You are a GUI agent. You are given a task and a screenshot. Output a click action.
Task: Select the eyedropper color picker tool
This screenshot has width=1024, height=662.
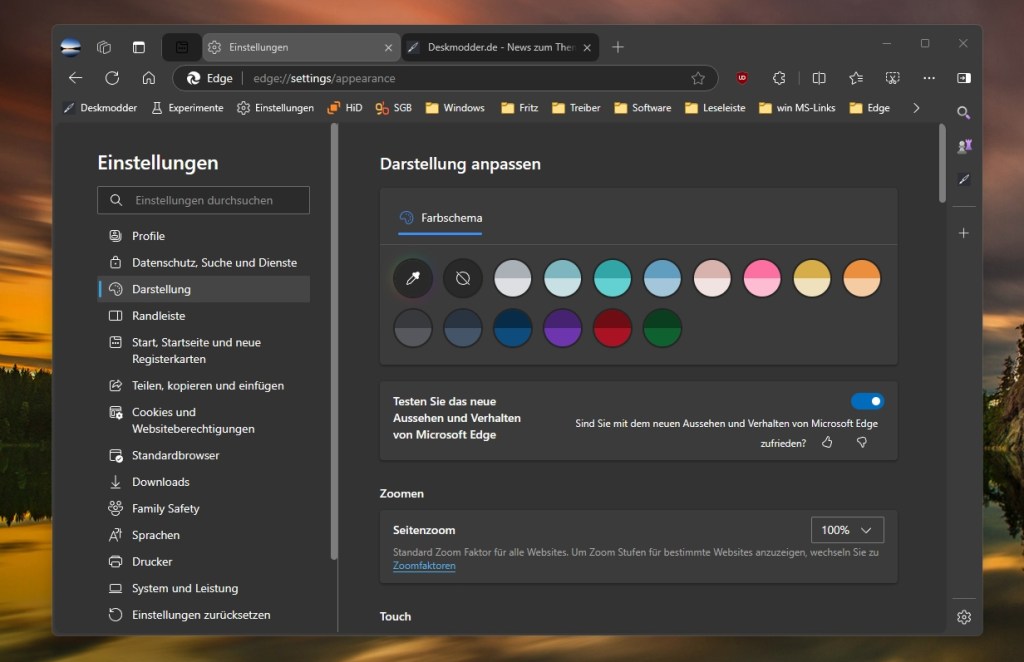[413, 278]
